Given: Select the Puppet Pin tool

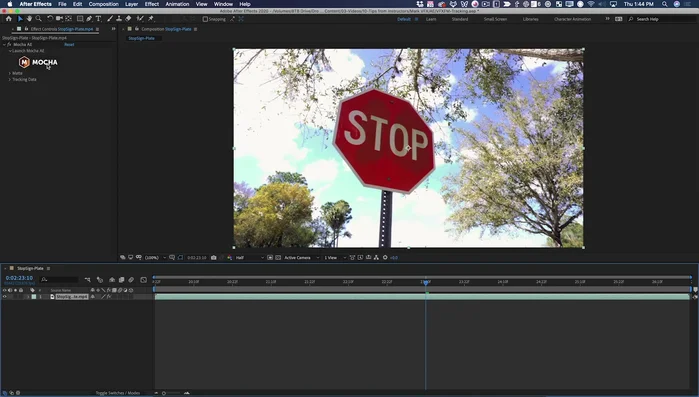Looking at the screenshot, I should (x=151, y=19).
